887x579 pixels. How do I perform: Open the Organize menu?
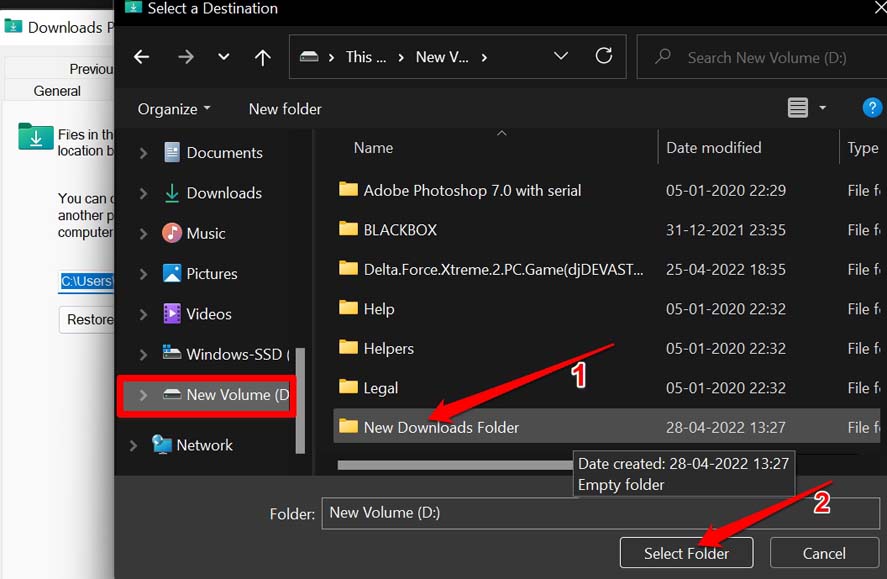pyautogui.click(x=174, y=108)
